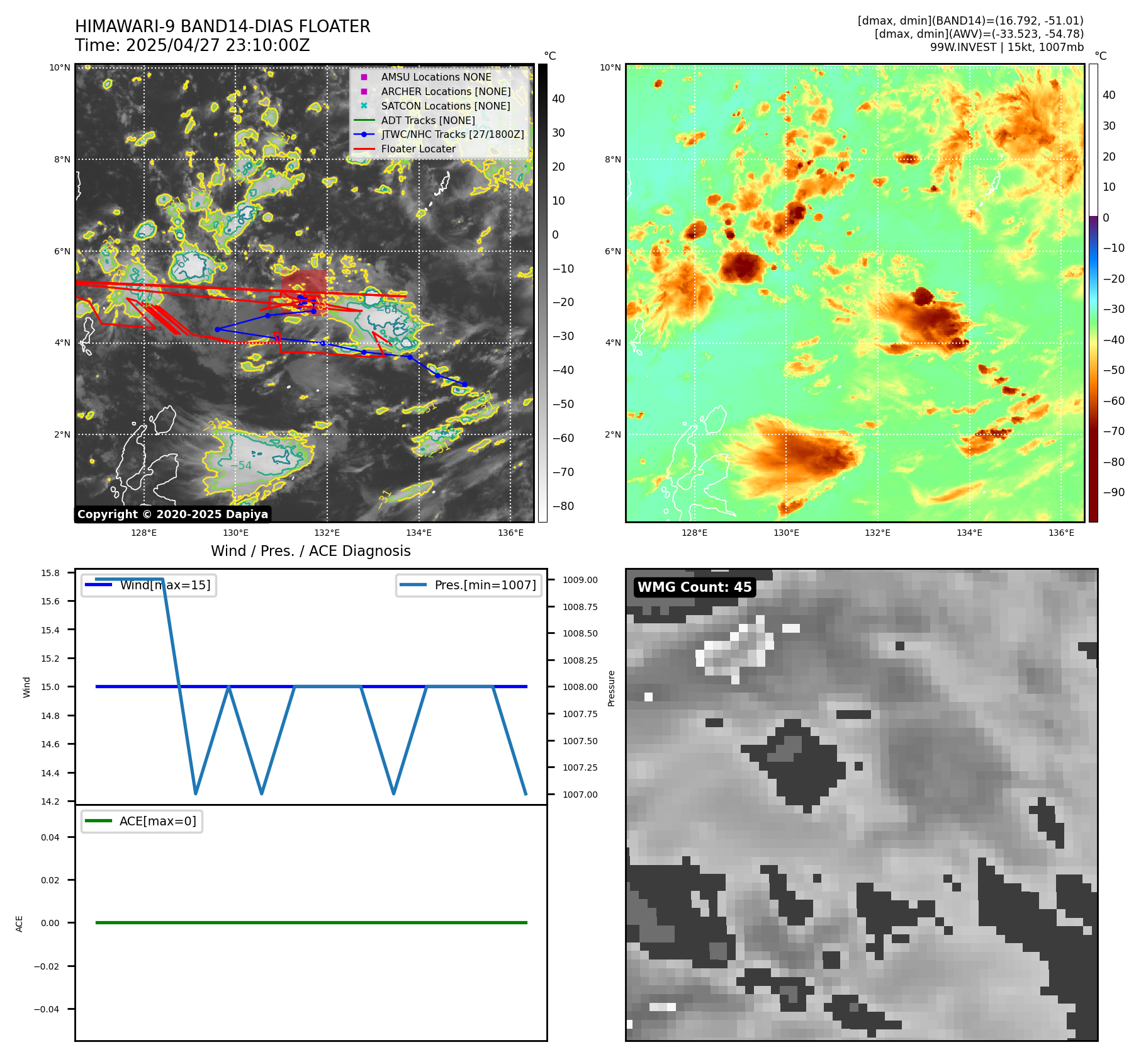Click the HIMAWARI-9 BAND14-DIAS FLOATER title
The image size is (1141, 1064).
(x=223, y=26)
